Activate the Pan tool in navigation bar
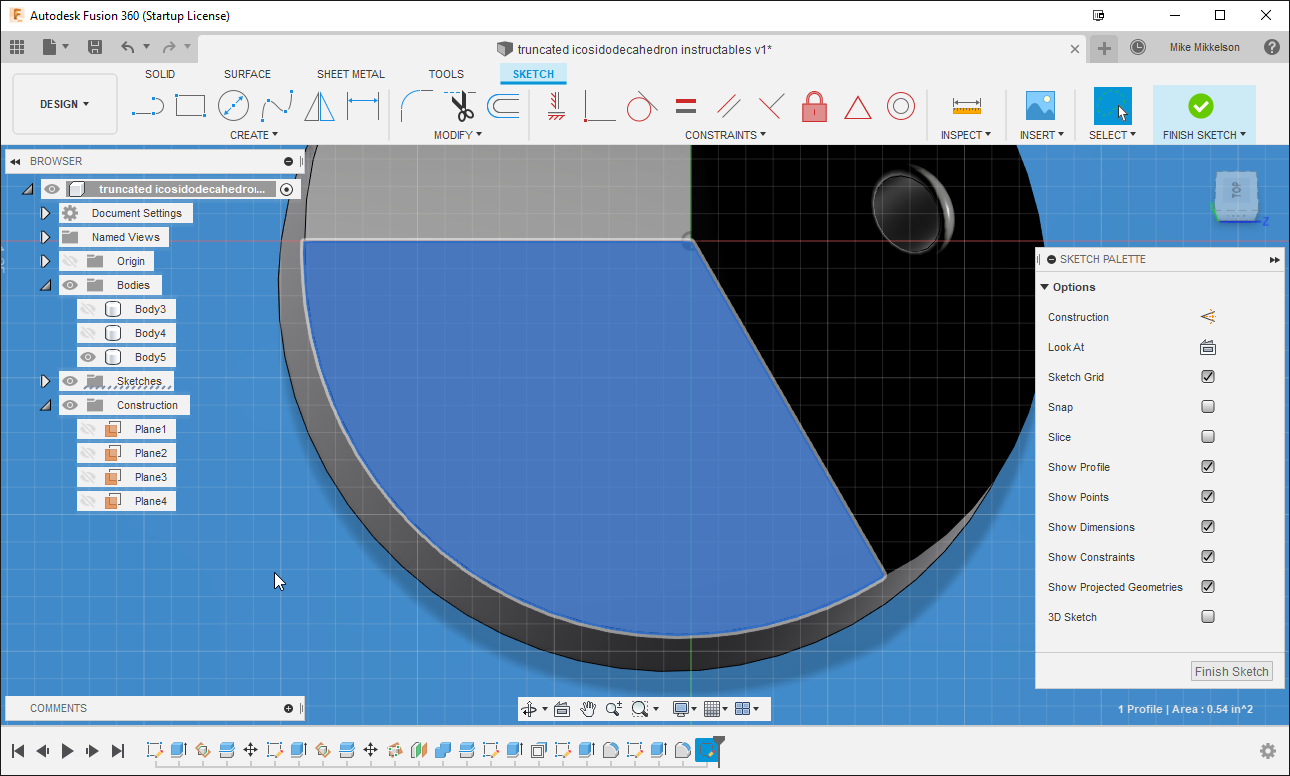The image size is (1290, 776). pyautogui.click(x=588, y=708)
